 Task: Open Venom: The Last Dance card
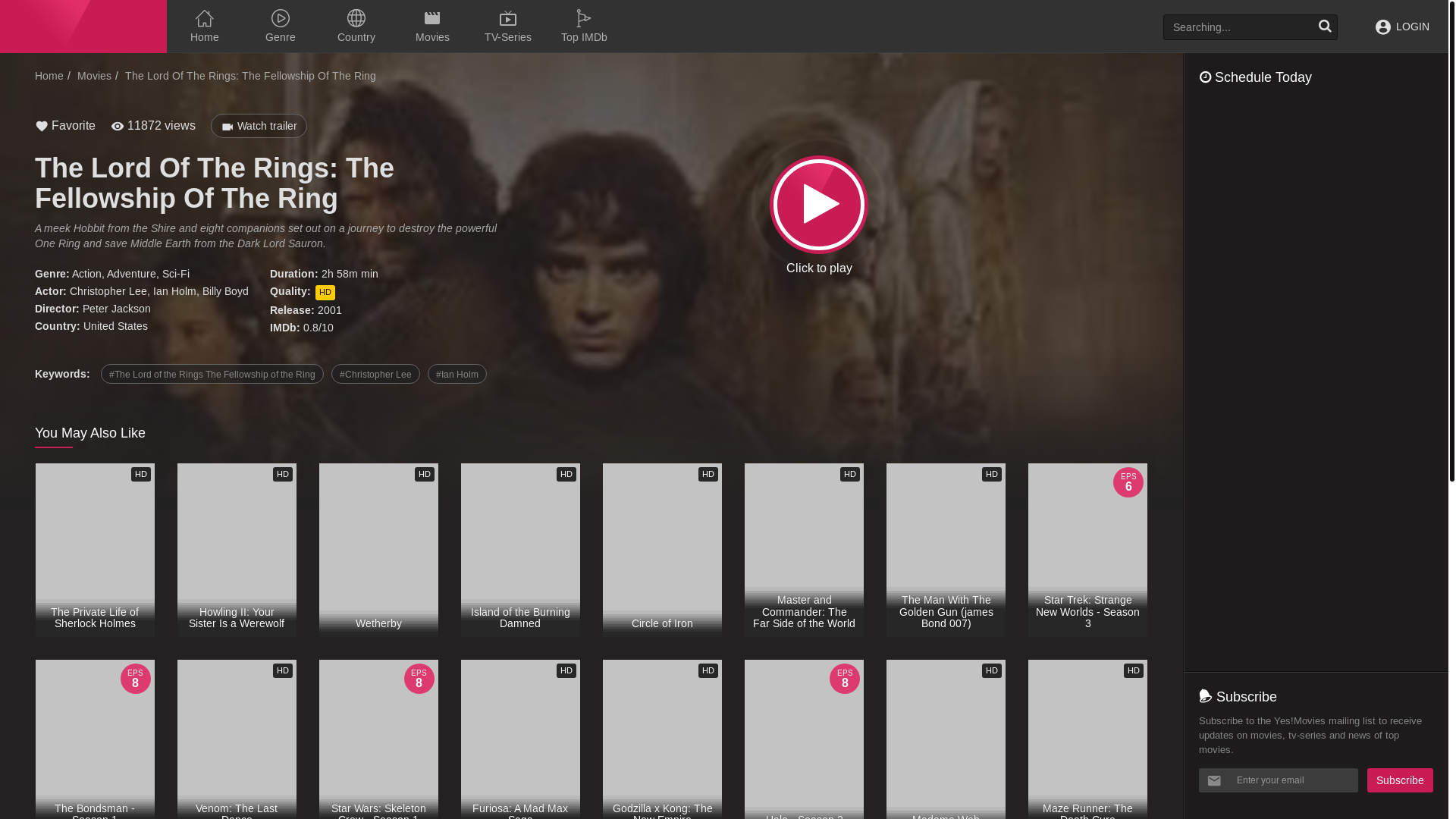pos(237,739)
